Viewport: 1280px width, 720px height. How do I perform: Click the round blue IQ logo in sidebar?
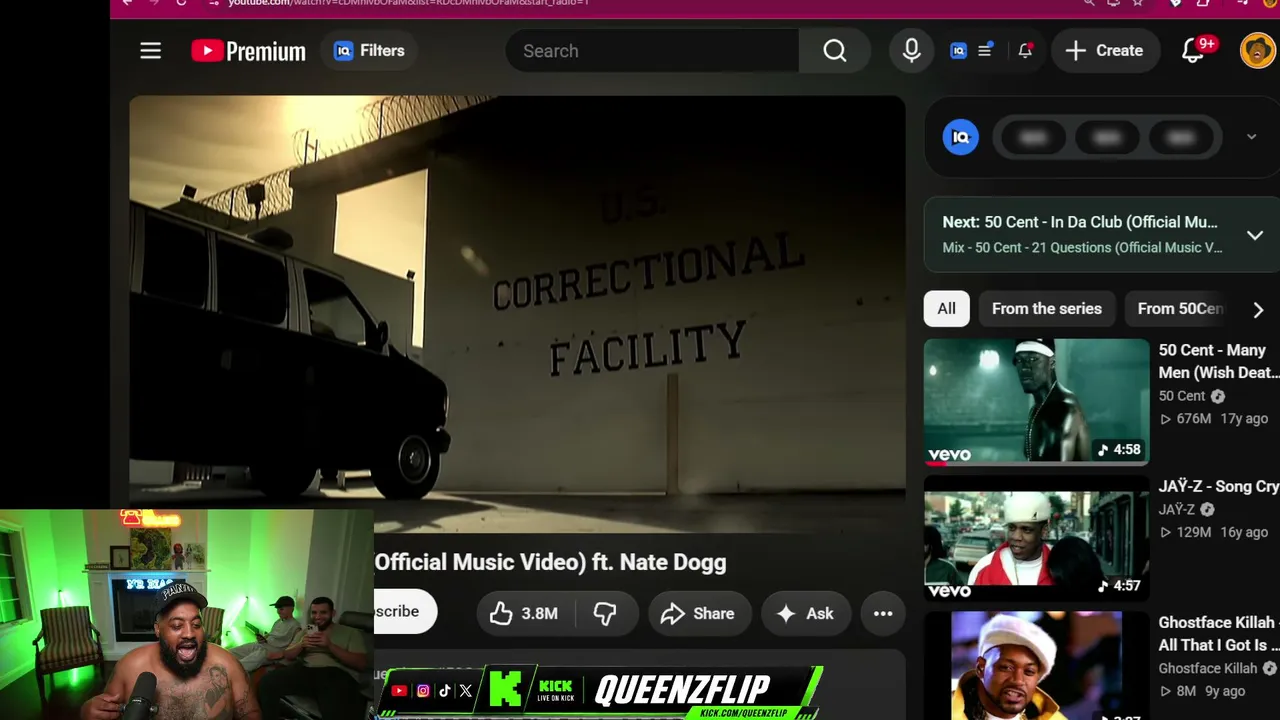(961, 137)
